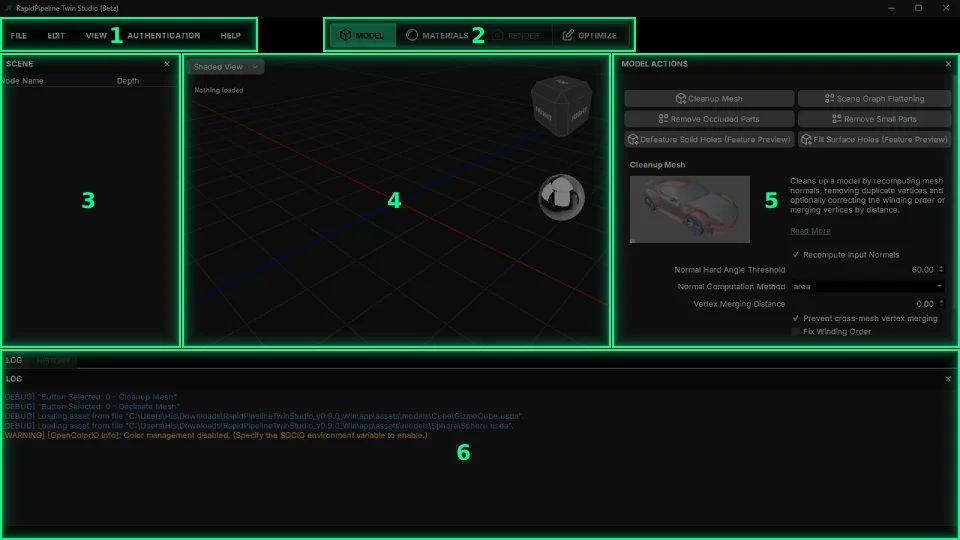Click the Depth column header
Screen dimensions: 960x540
pyautogui.click(x=128, y=81)
